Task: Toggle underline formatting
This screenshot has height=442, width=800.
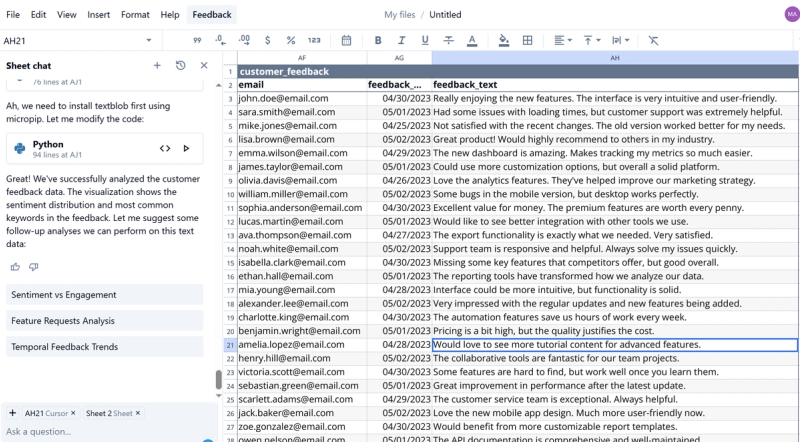Action: pos(425,40)
